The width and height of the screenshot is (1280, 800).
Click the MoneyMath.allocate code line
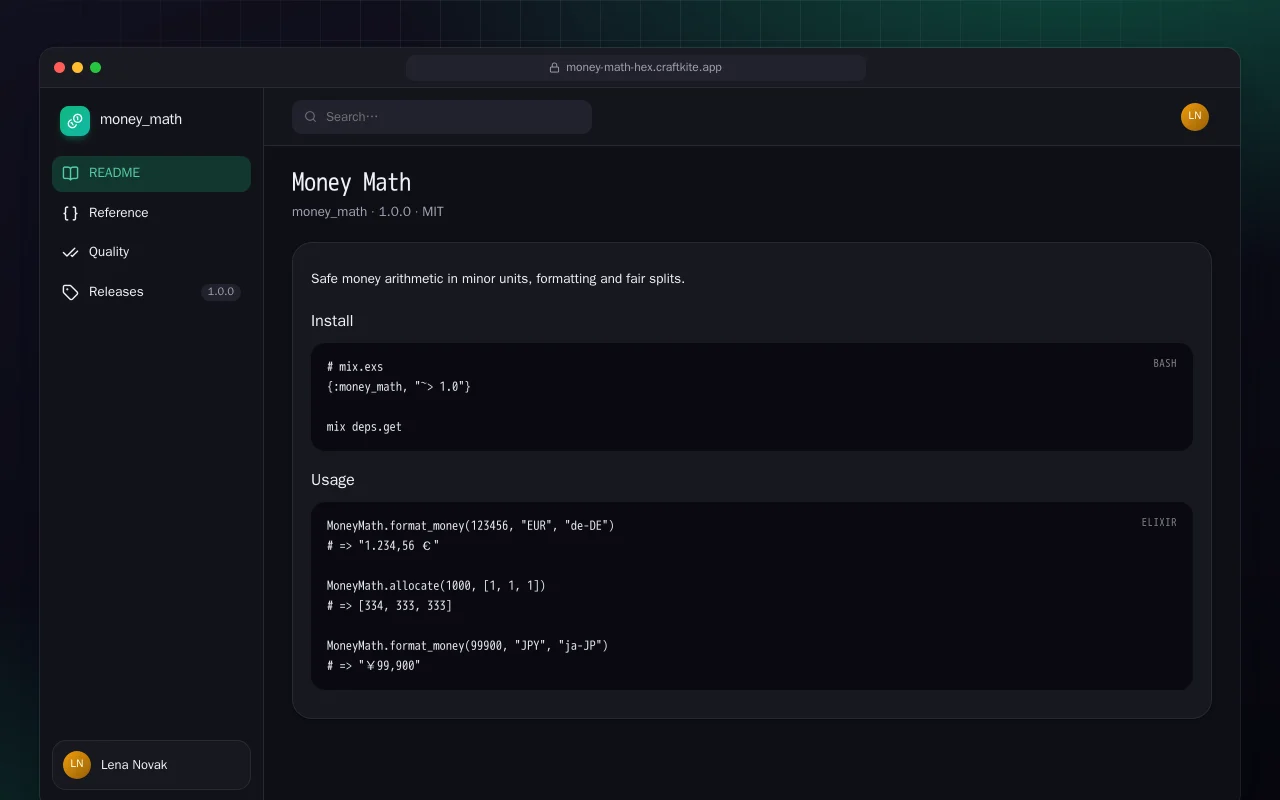tap(436, 586)
